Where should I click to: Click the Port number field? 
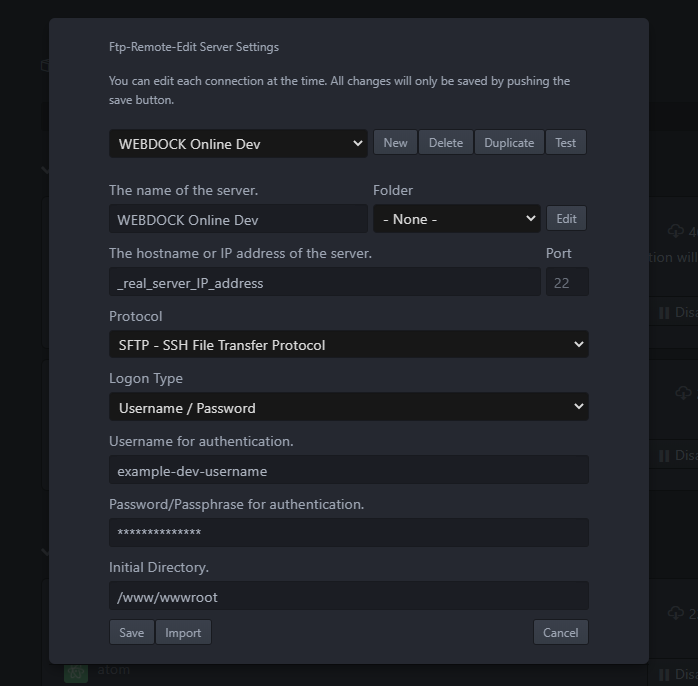[566, 282]
